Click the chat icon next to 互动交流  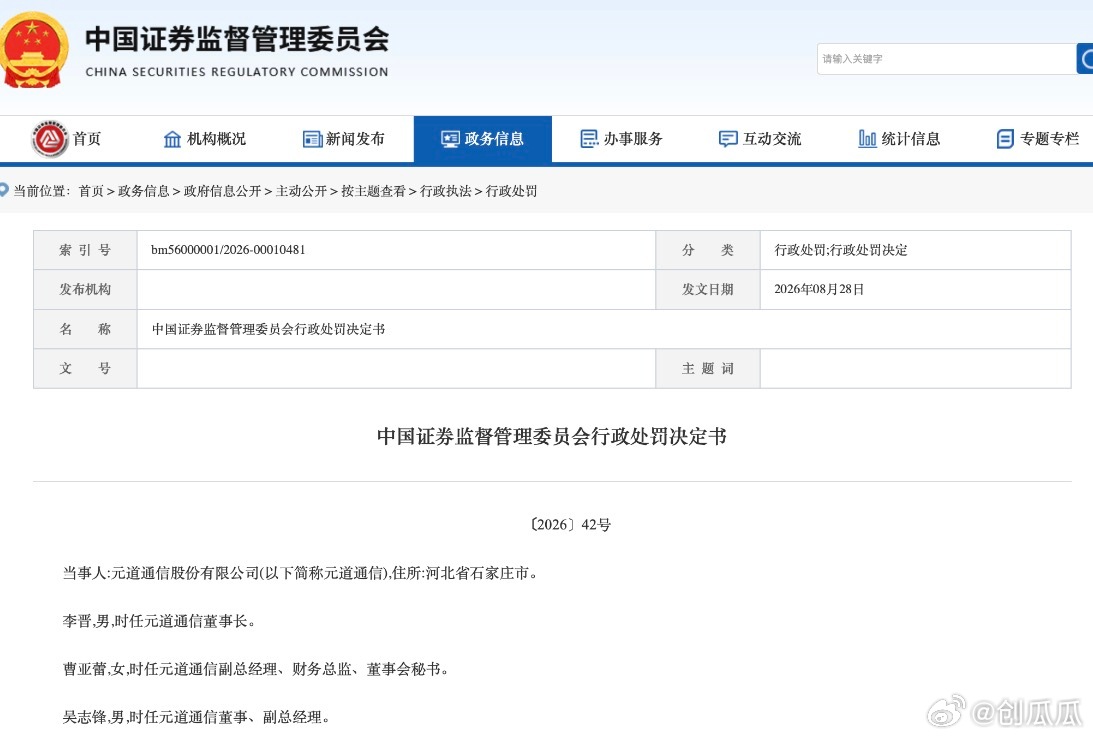pyautogui.click(x=728, y=139)
